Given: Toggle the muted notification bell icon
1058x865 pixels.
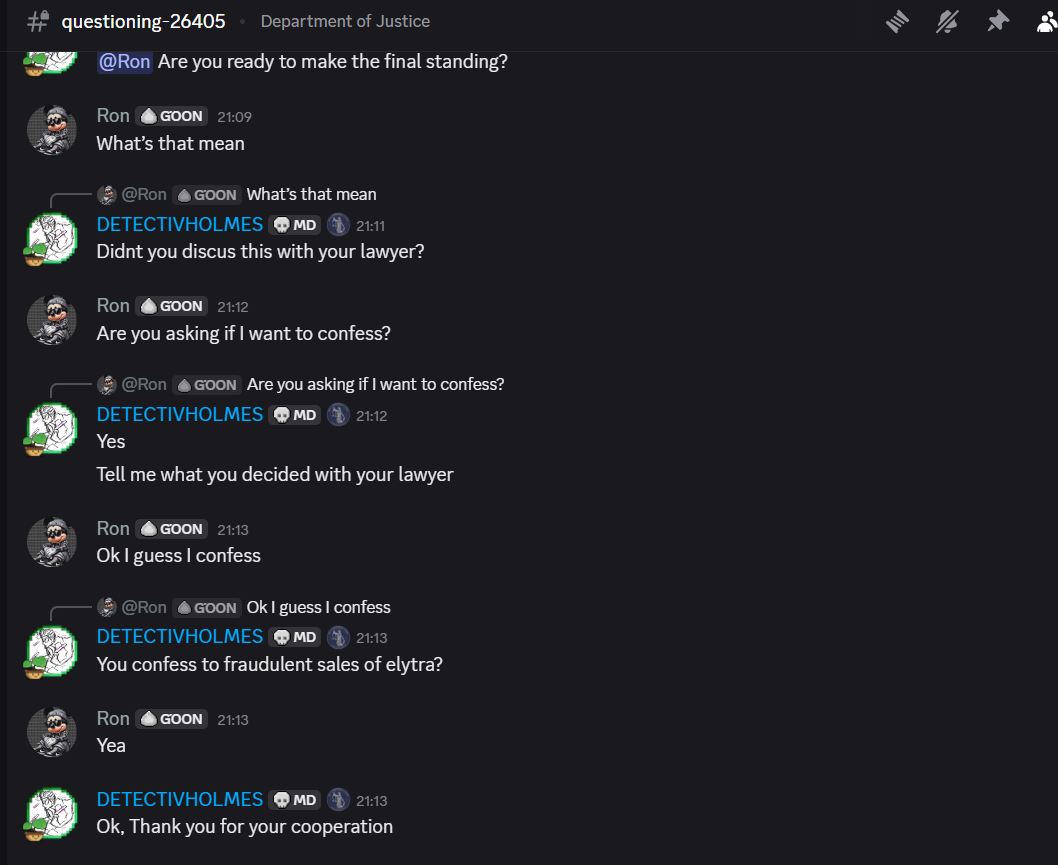Looking at the screenshot, I should (947, 21).
